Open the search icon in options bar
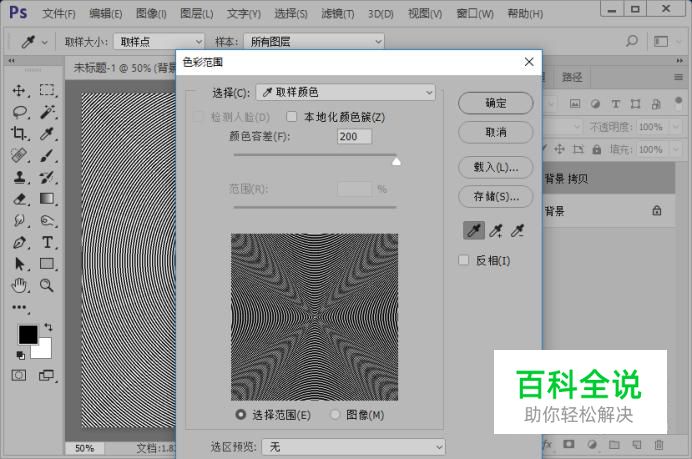 tap(632, 41)
